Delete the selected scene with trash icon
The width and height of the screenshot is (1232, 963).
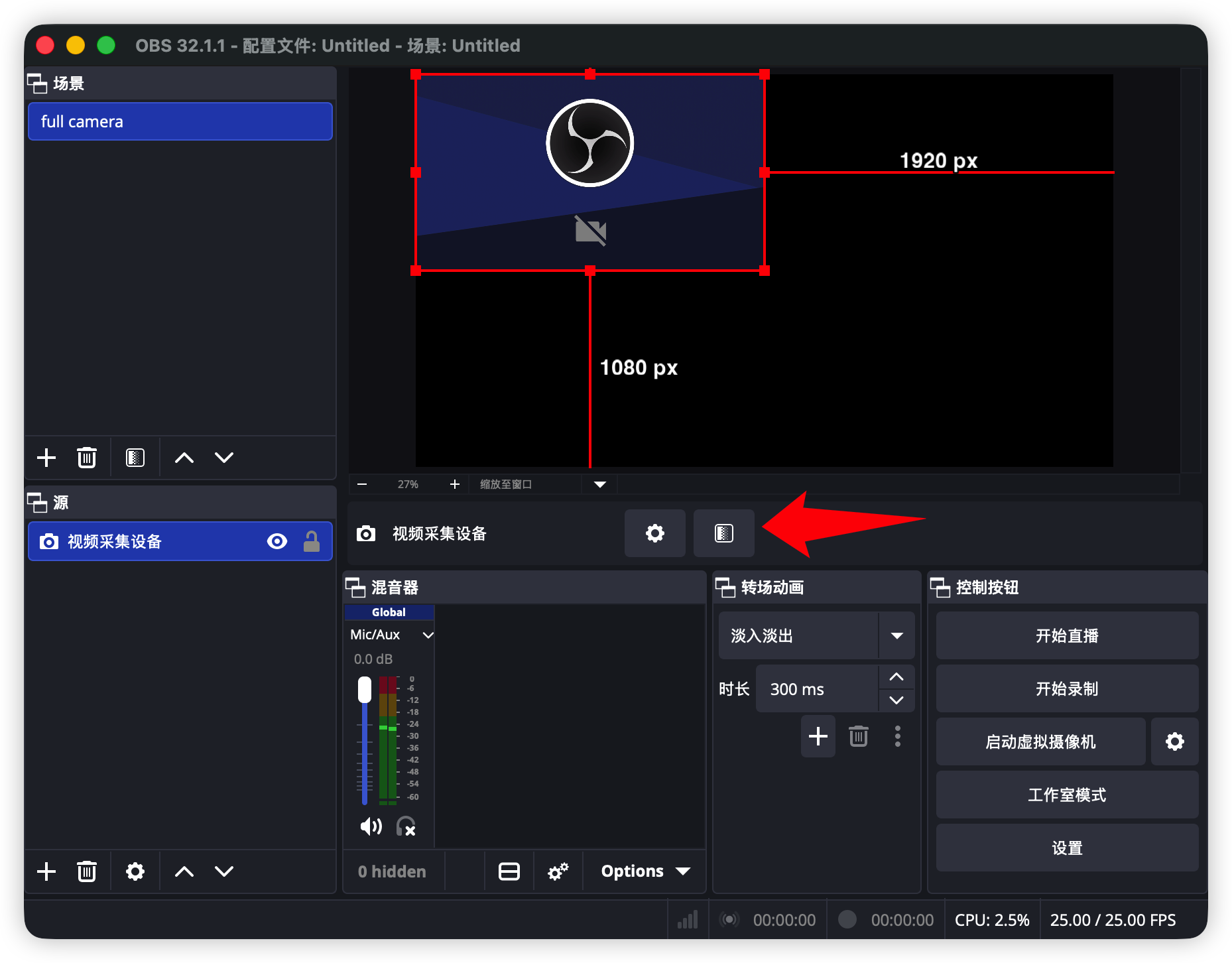87,458
